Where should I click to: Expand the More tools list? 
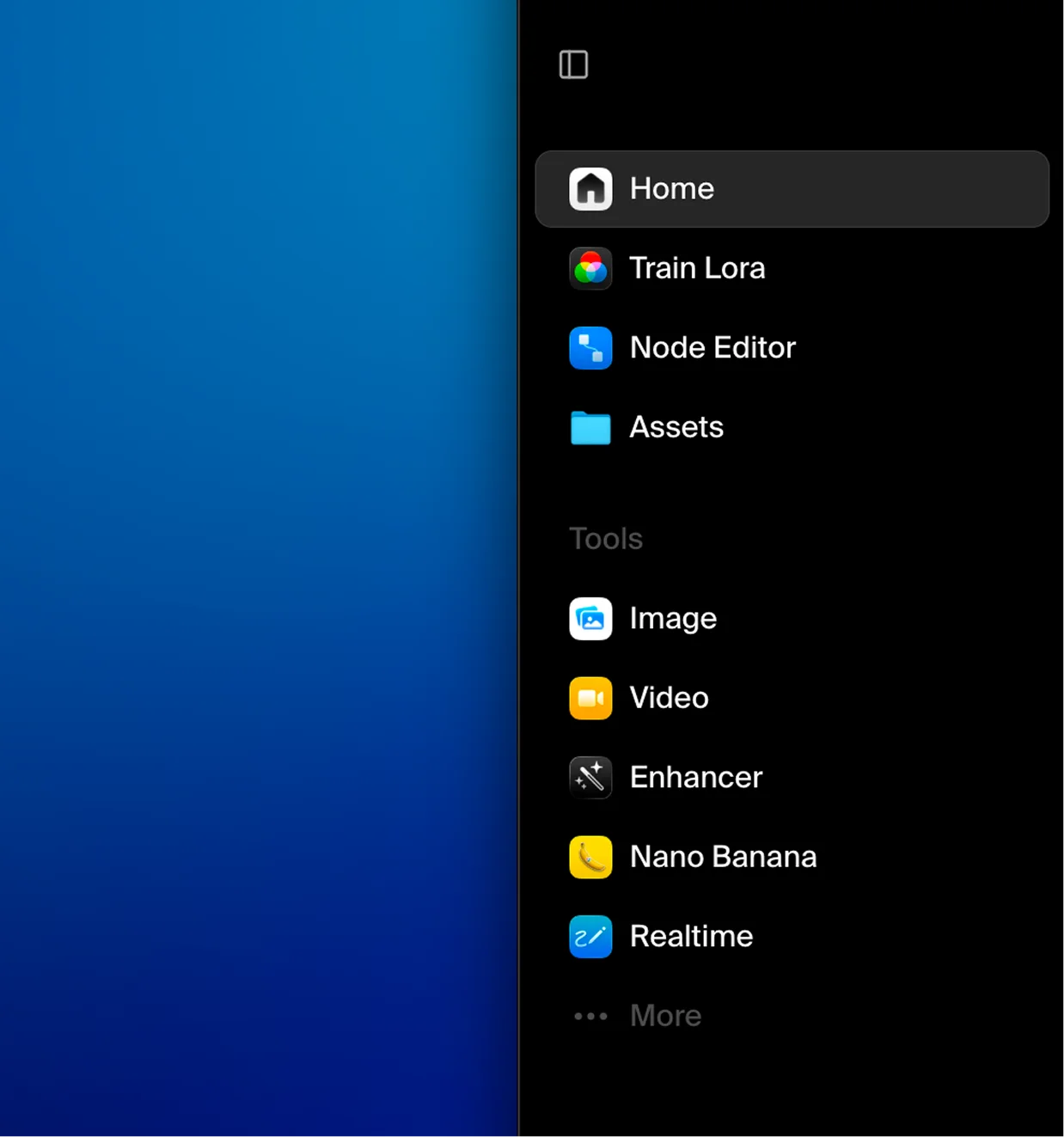(666, 1016)
